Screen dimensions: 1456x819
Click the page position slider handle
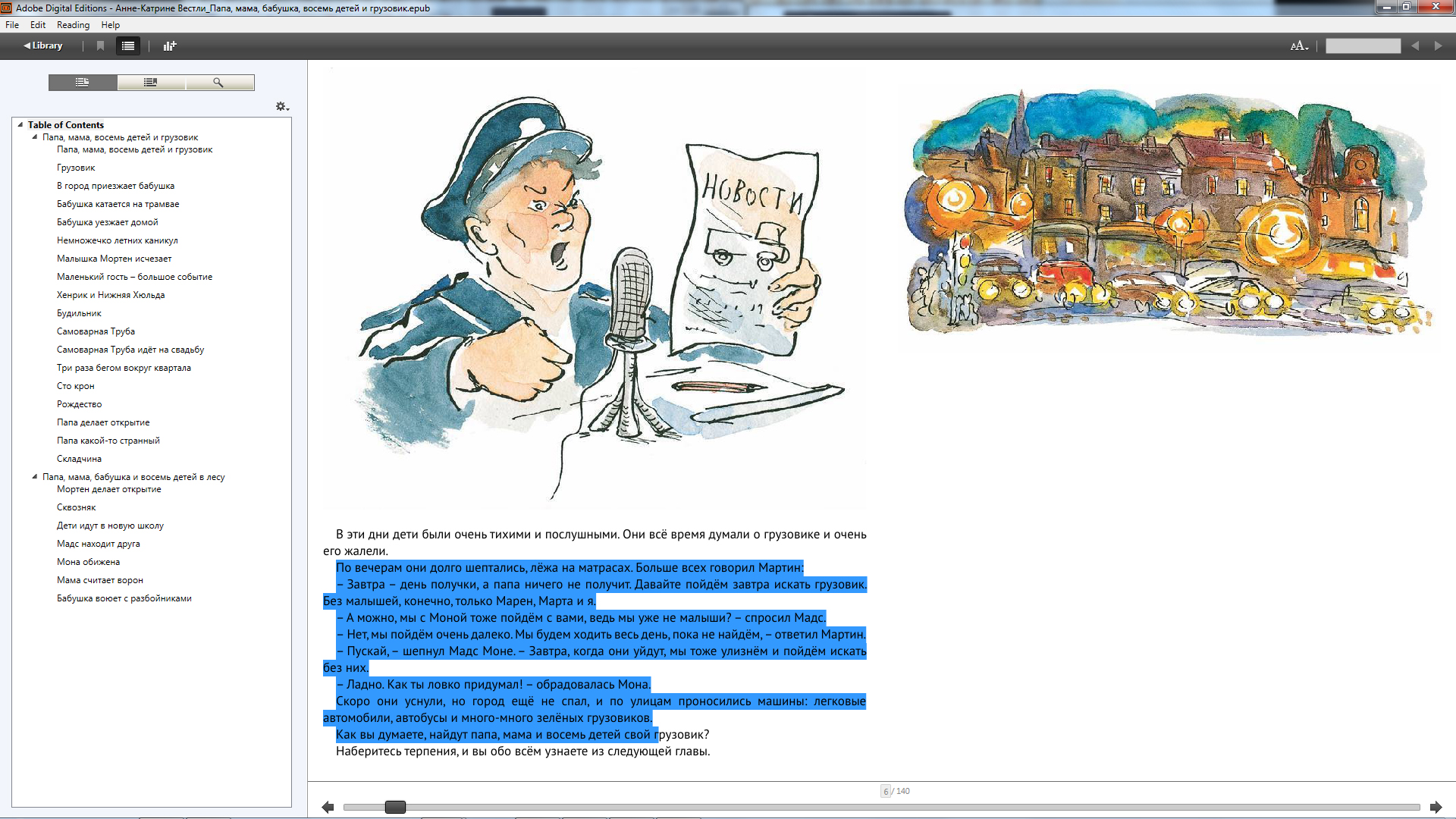[395, 807]
